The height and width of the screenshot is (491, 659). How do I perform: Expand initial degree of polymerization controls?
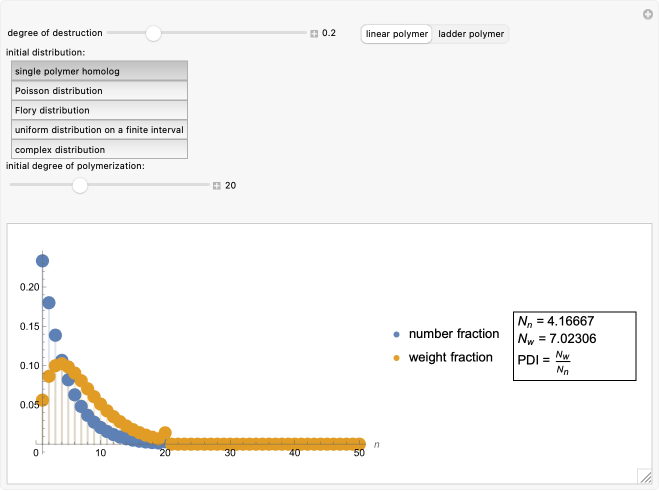pyautogui.click(x=216, y=185)
